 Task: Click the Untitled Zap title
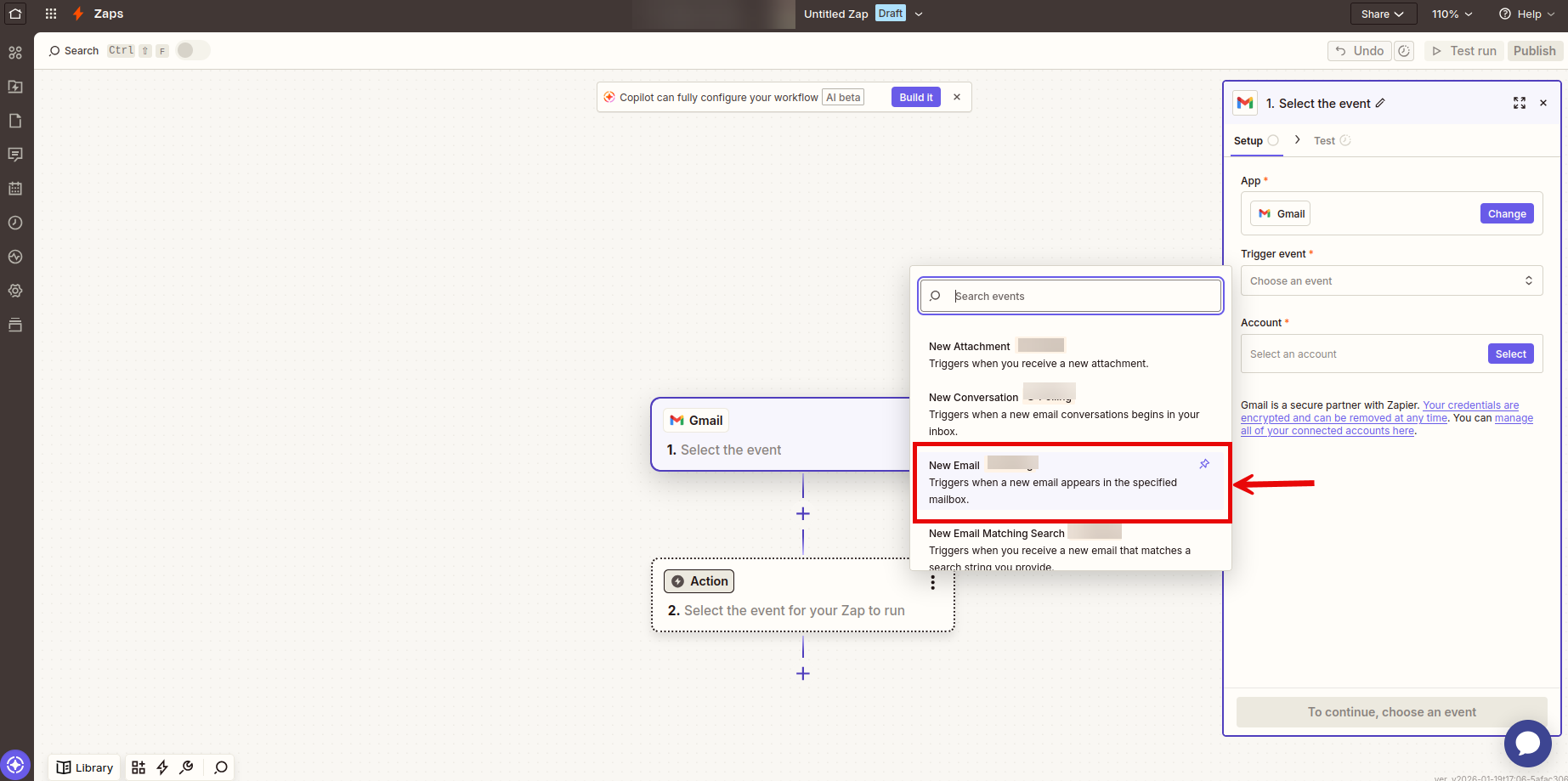836,14
